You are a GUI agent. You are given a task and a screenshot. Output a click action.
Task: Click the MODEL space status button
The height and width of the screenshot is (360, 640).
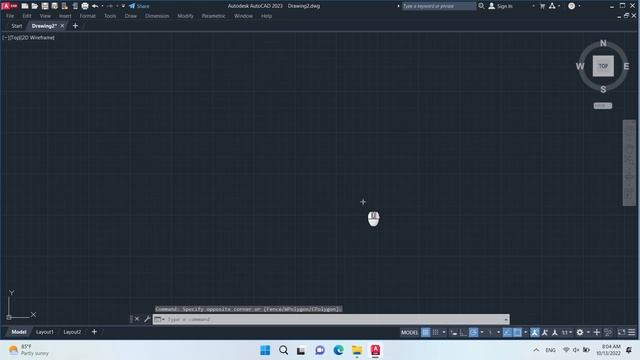(x=409, y=333)
